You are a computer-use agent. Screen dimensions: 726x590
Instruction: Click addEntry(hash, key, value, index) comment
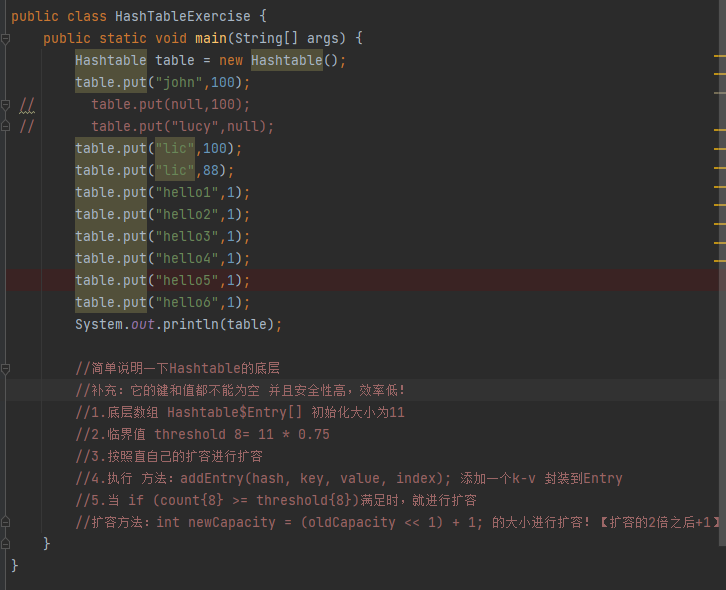(349, 478)
